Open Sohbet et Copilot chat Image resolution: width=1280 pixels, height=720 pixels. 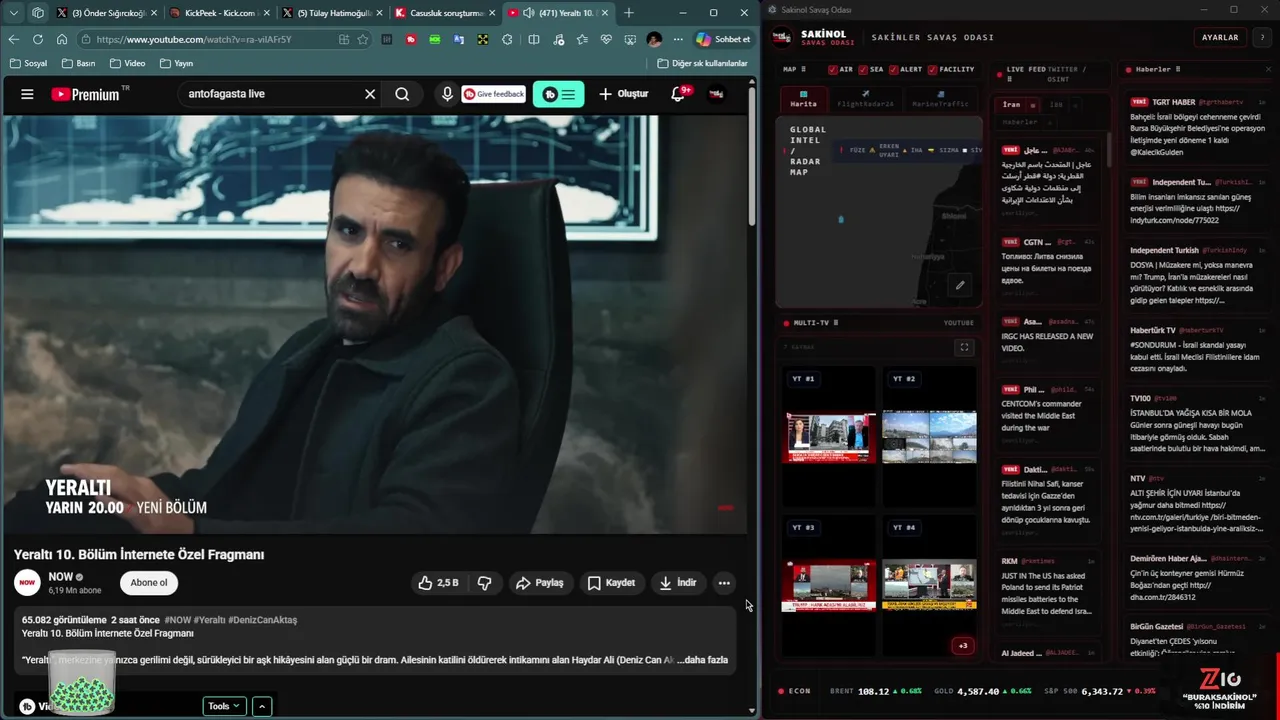[723, 39]
